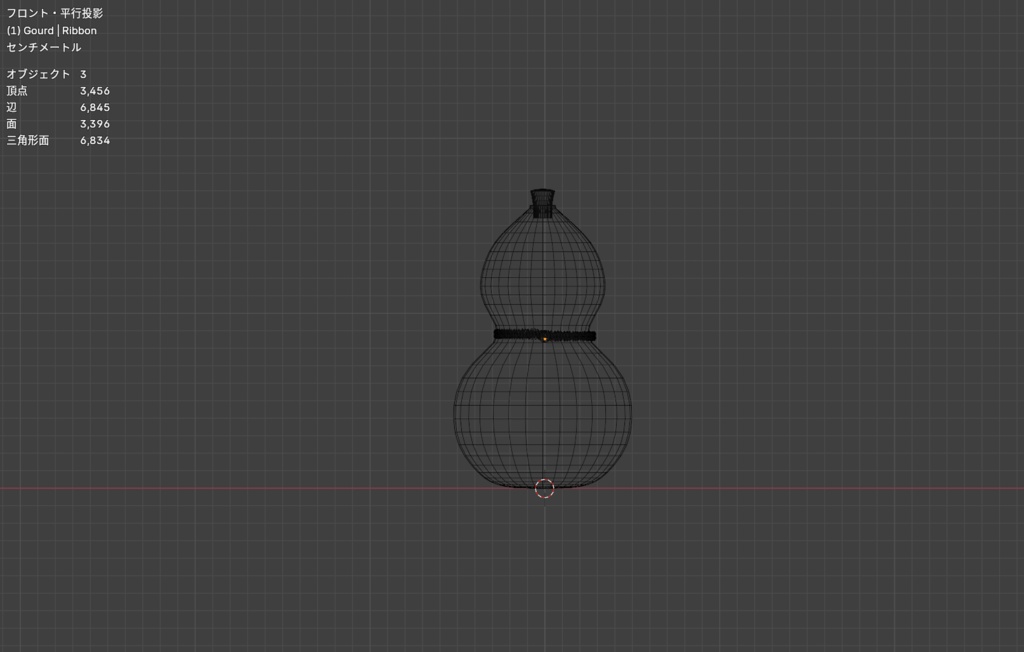Click the orange origin dot on the ribbon
Screen dimensions: 1024x652
[x=545, y=338]
